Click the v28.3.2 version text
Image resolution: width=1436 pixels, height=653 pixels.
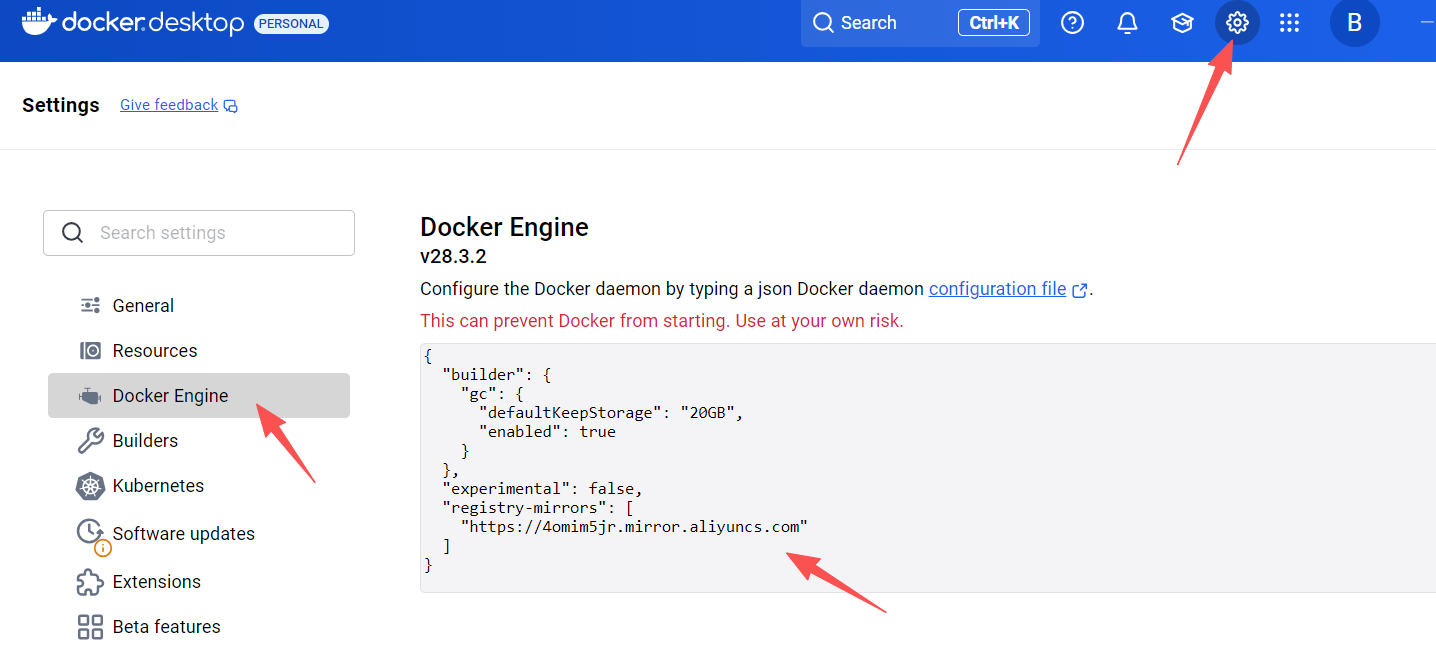(453, 257)
